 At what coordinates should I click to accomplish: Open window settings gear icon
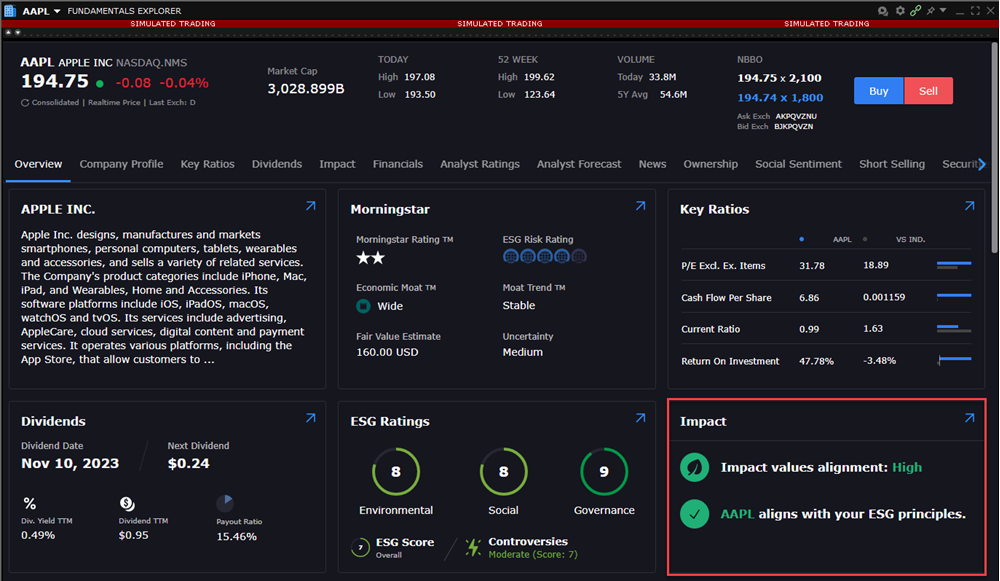click(x=900, y=10)
